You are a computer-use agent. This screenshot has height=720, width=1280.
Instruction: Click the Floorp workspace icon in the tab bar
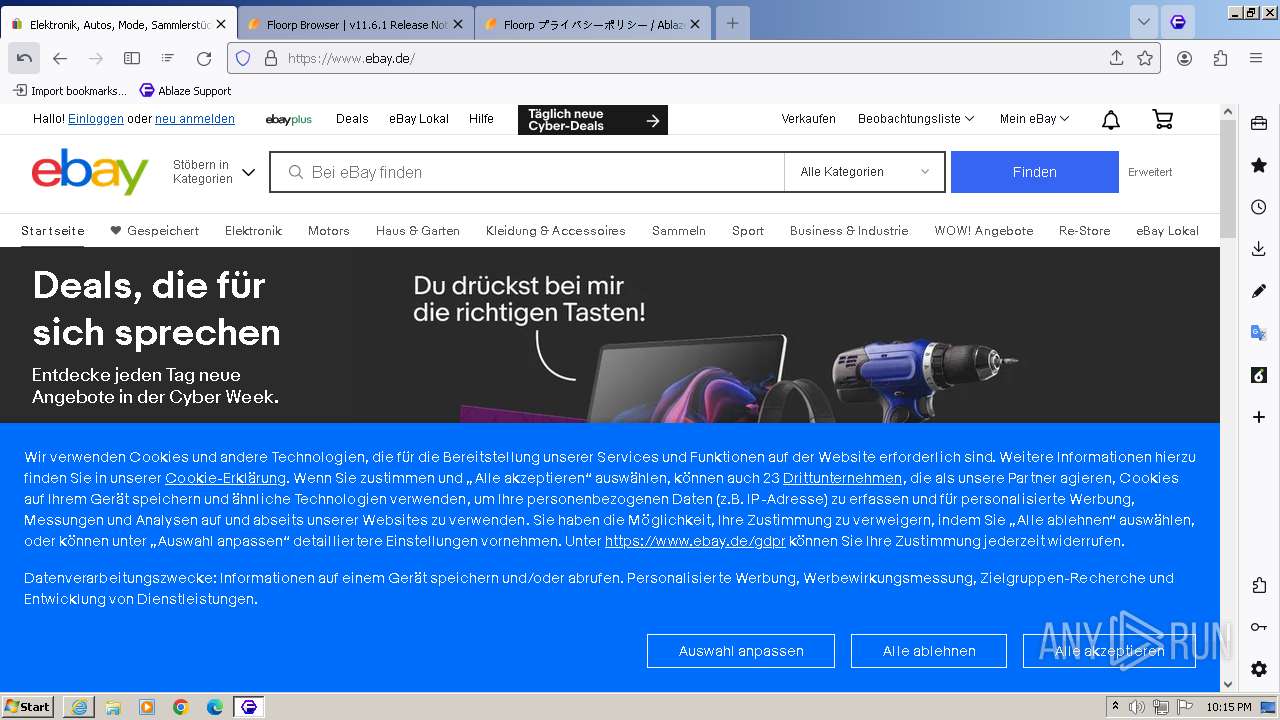pyautogui.click(x=1179, y=22)
